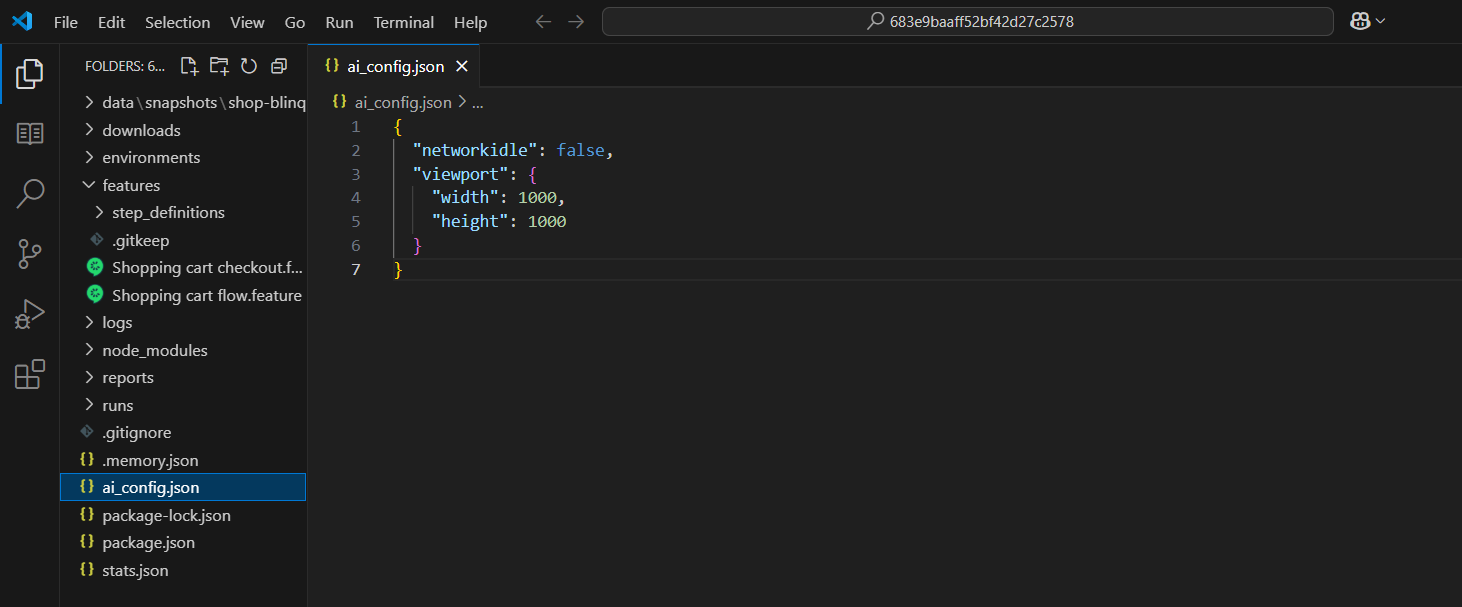Image resolution: width=1462 pixels, height=607 pixels.
Task: Expand the step_definitions folder
Action: tap(167, 212)
